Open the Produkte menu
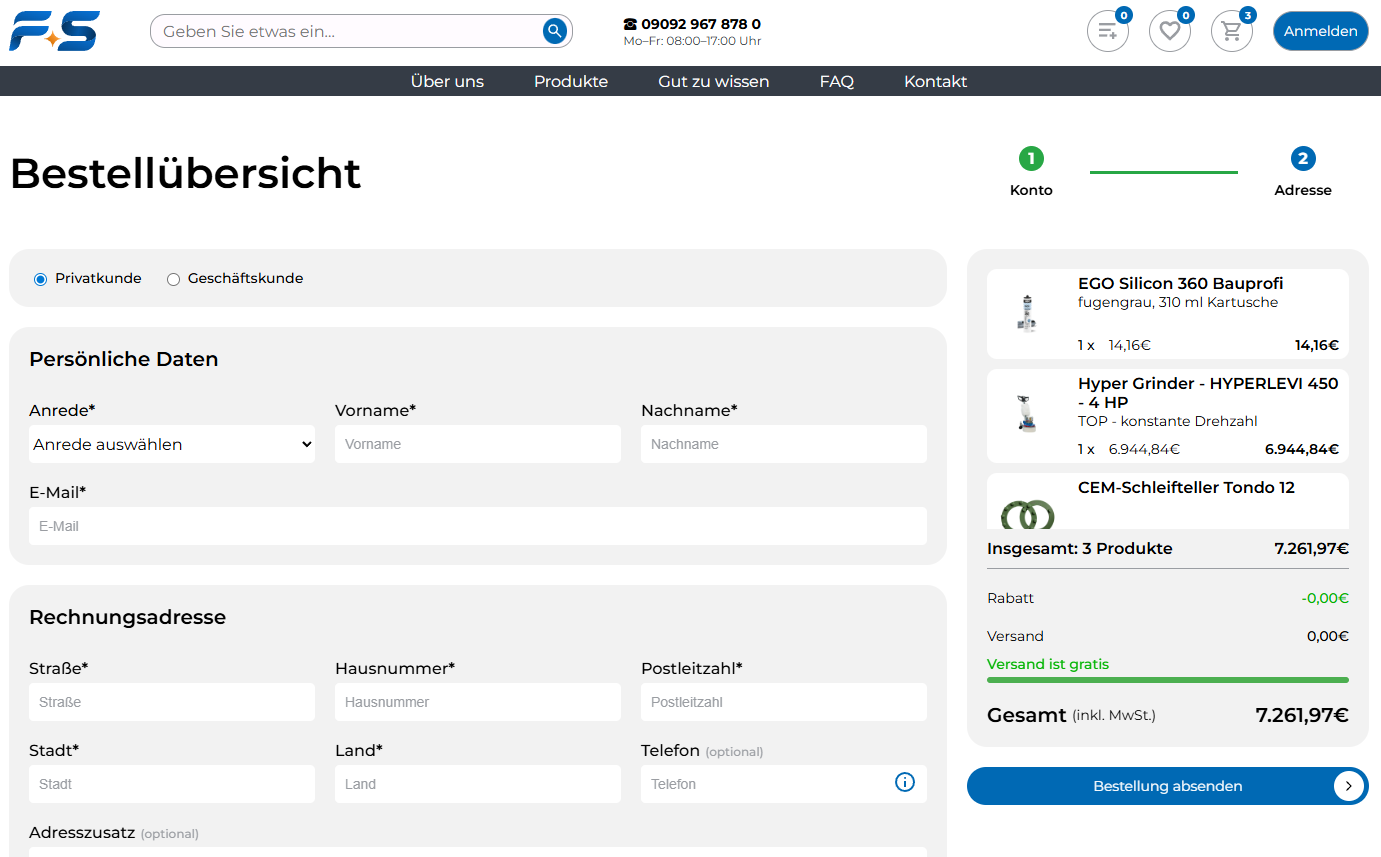 click(x=570, y=82)
